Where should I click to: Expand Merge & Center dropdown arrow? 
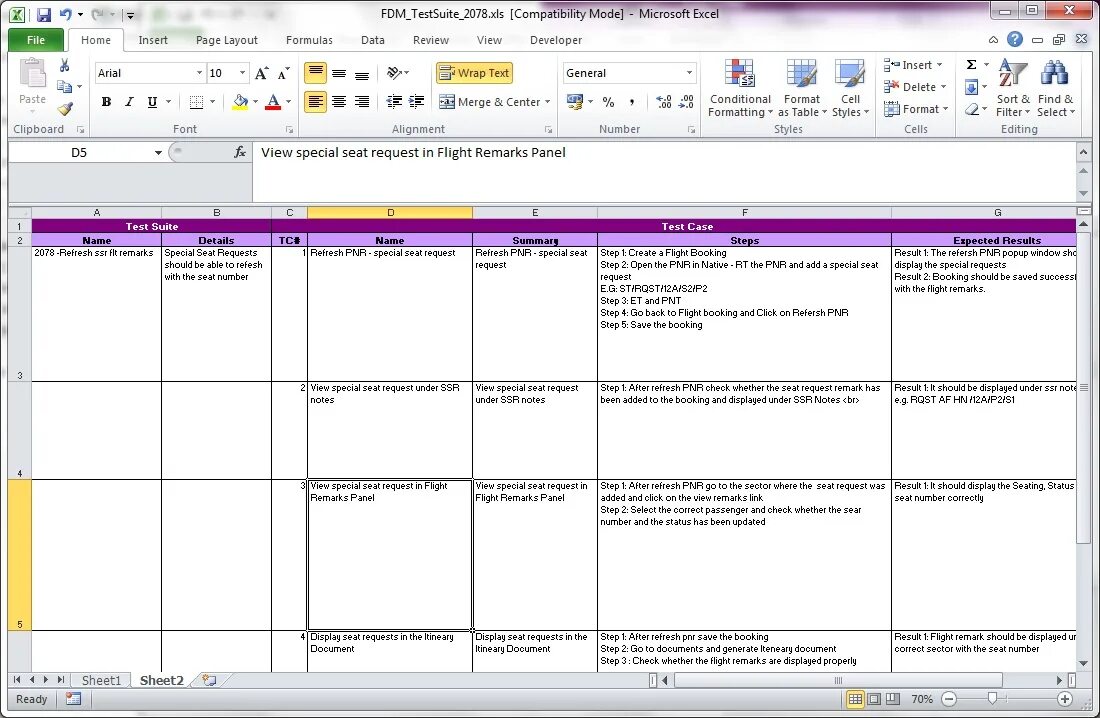pyautogui.click(x=547, y=102)
